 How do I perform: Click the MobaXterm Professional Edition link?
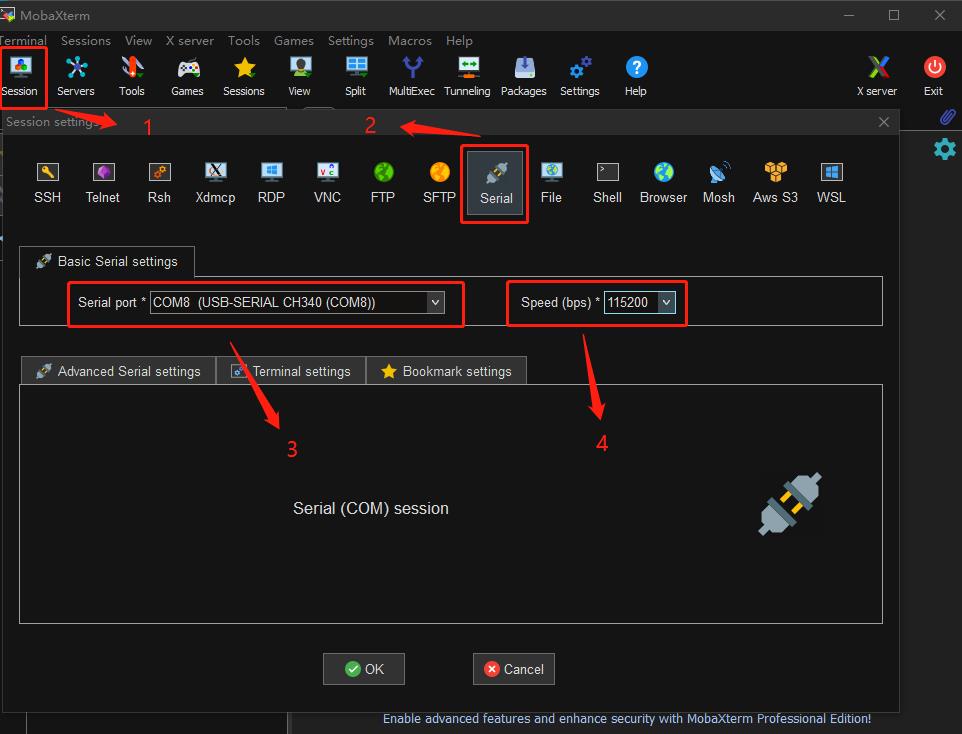click(627, 719)
